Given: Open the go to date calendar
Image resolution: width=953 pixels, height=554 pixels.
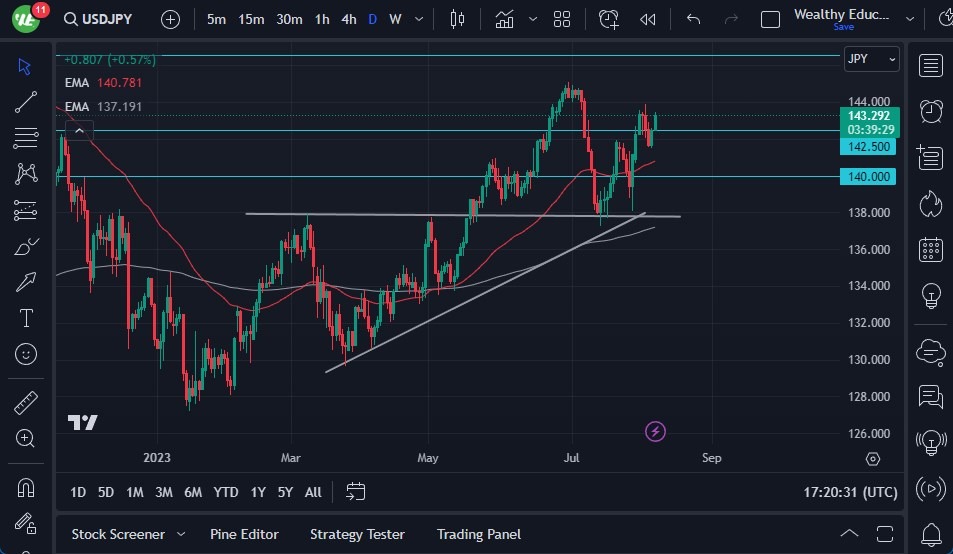Looking at the screenshot, I should 356,491.
